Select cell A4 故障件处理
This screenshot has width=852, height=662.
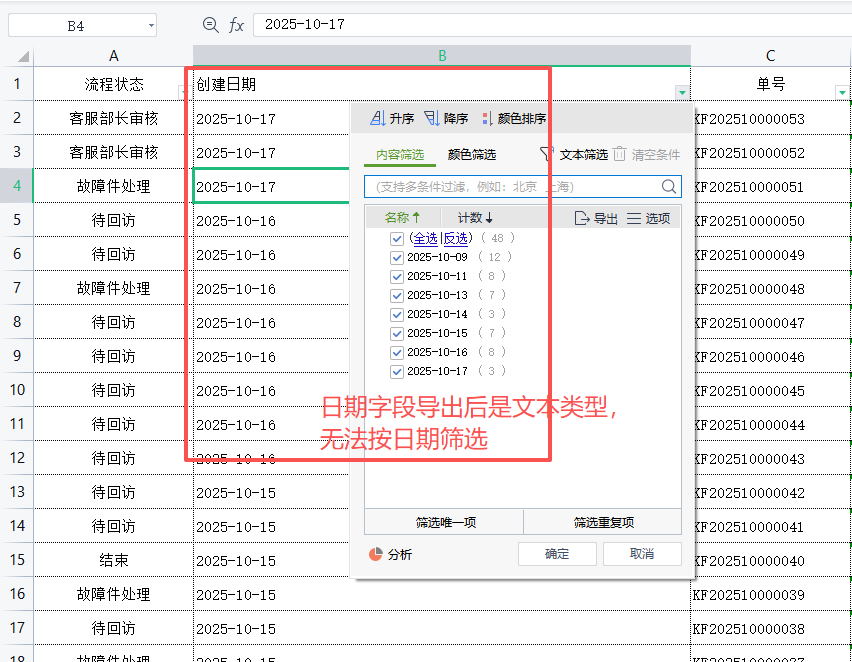(x=113, y=186)
